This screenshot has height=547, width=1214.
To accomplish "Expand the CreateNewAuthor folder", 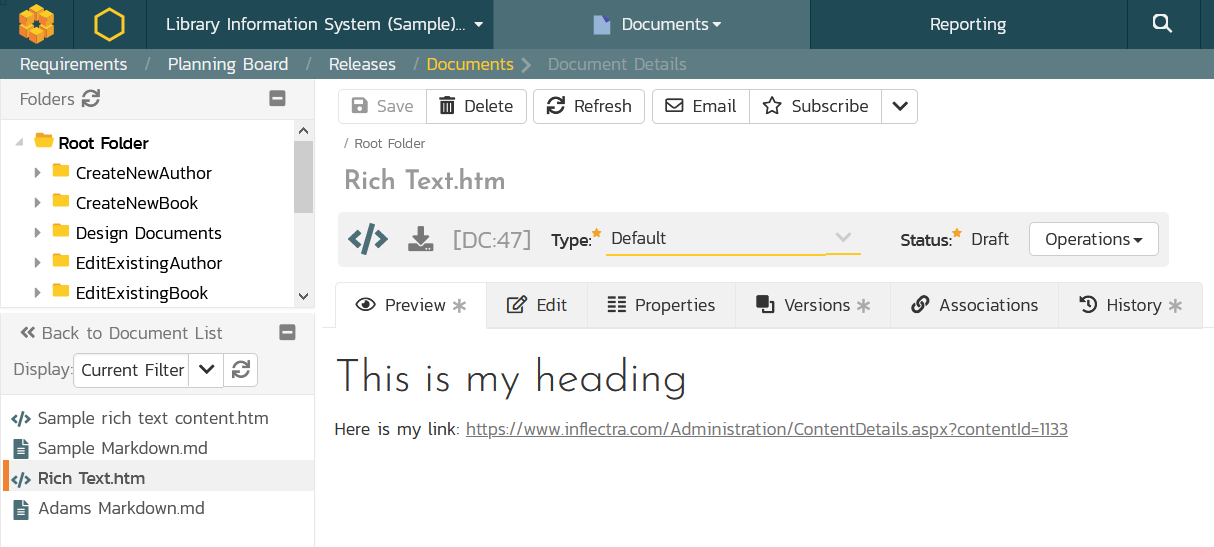I will (x=37, y=173).
